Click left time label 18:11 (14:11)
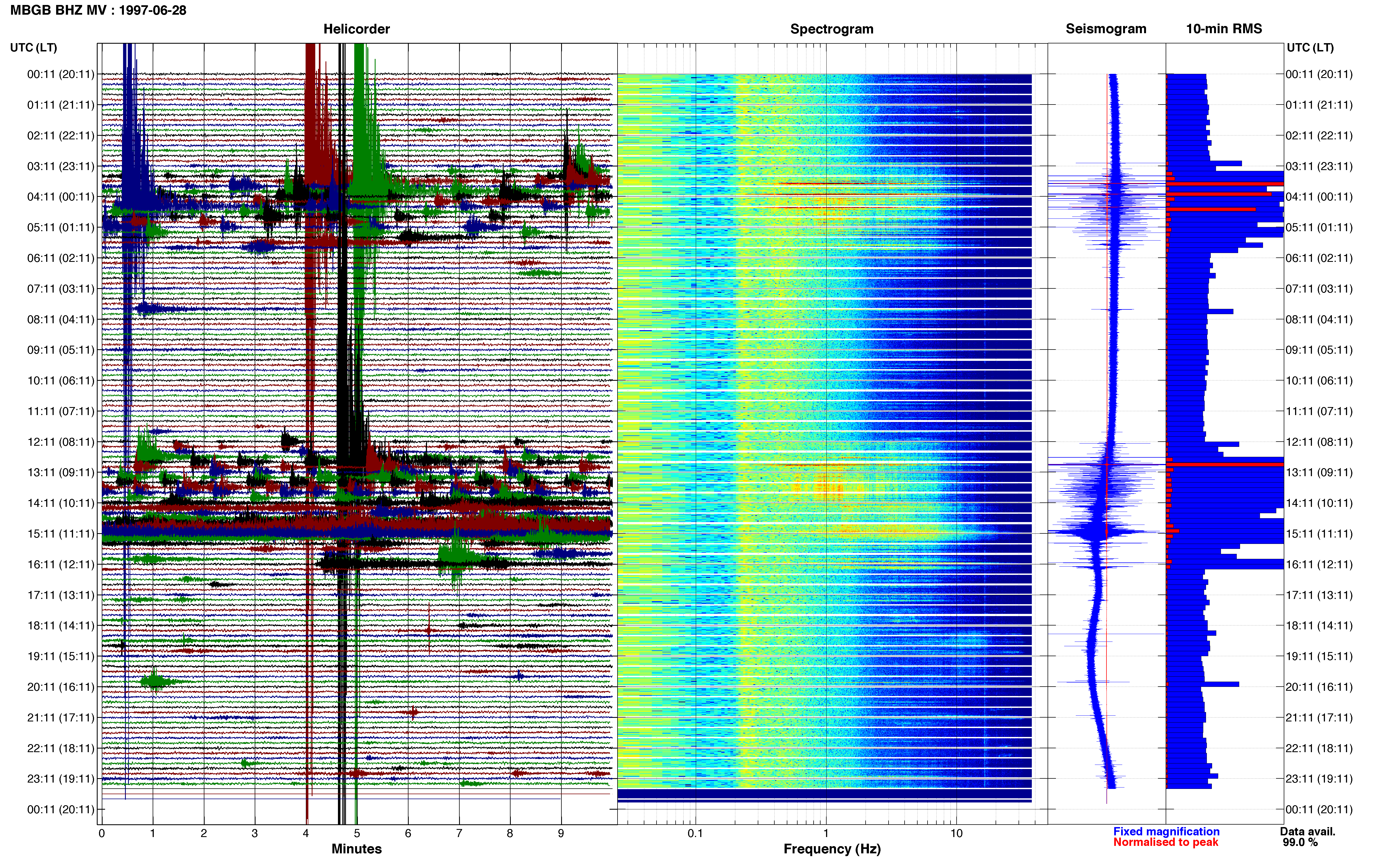 tap(61, 626)
